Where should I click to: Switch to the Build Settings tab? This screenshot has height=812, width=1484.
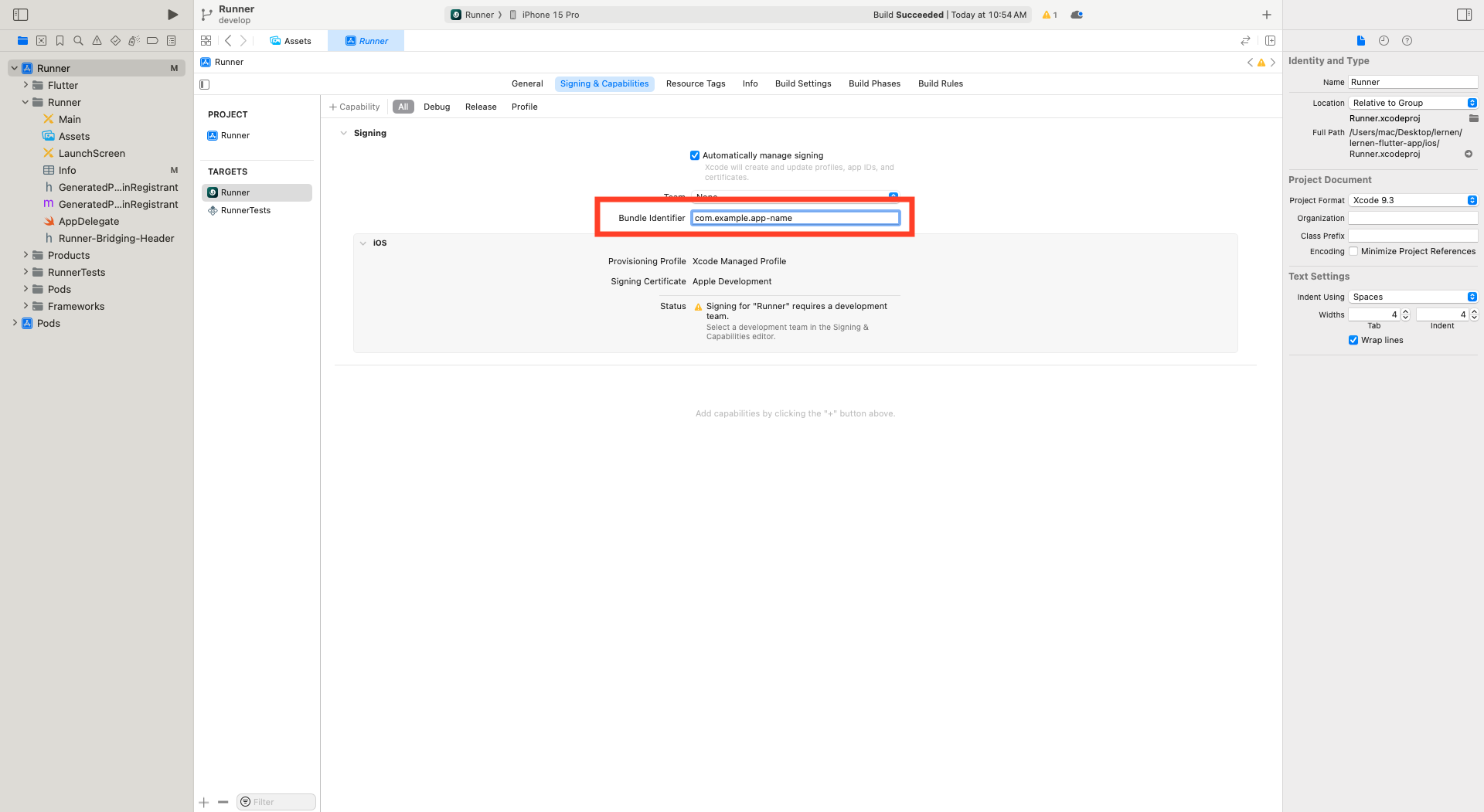click(803, 83)
